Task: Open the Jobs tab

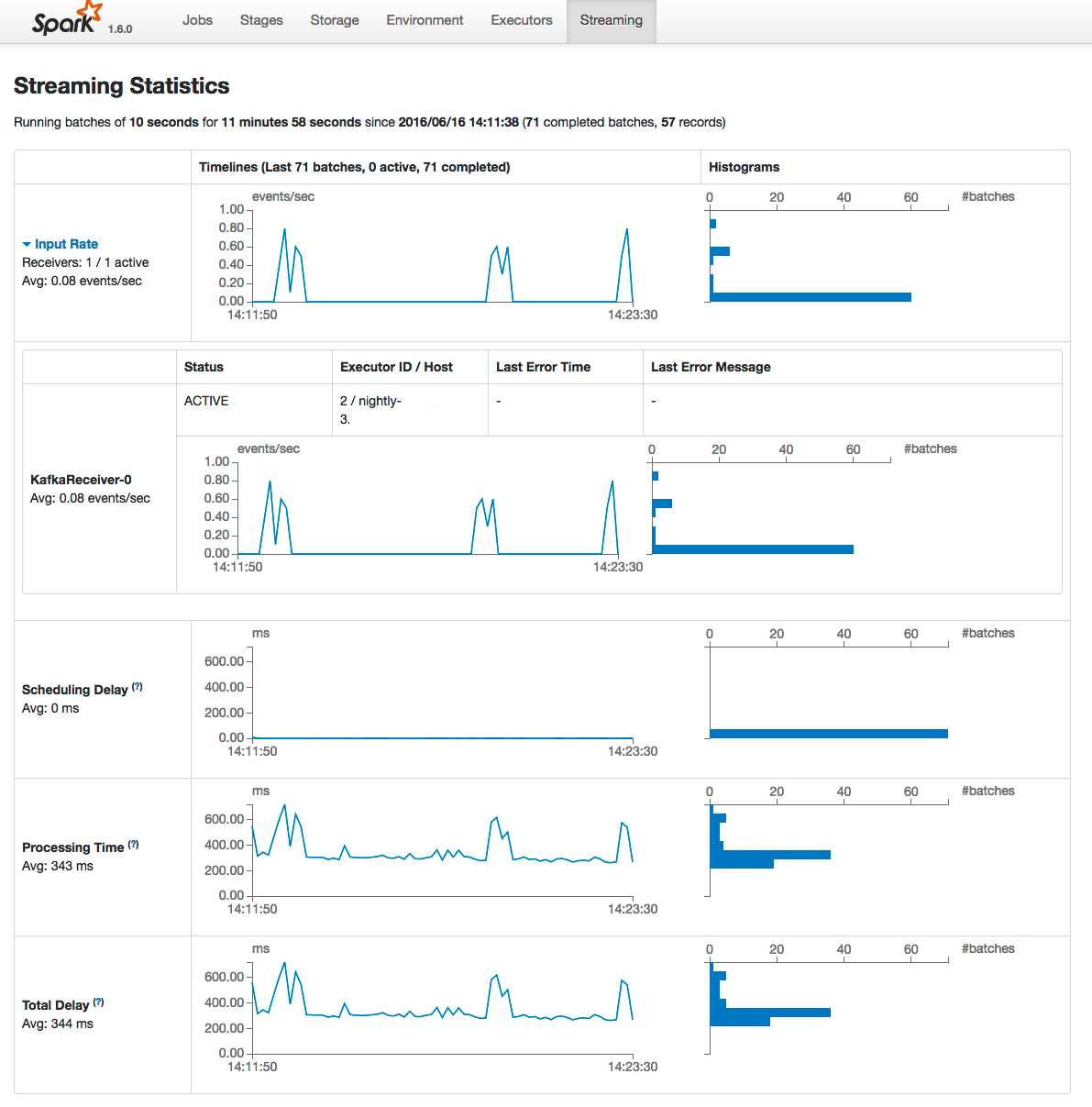Action: point(197,20)
